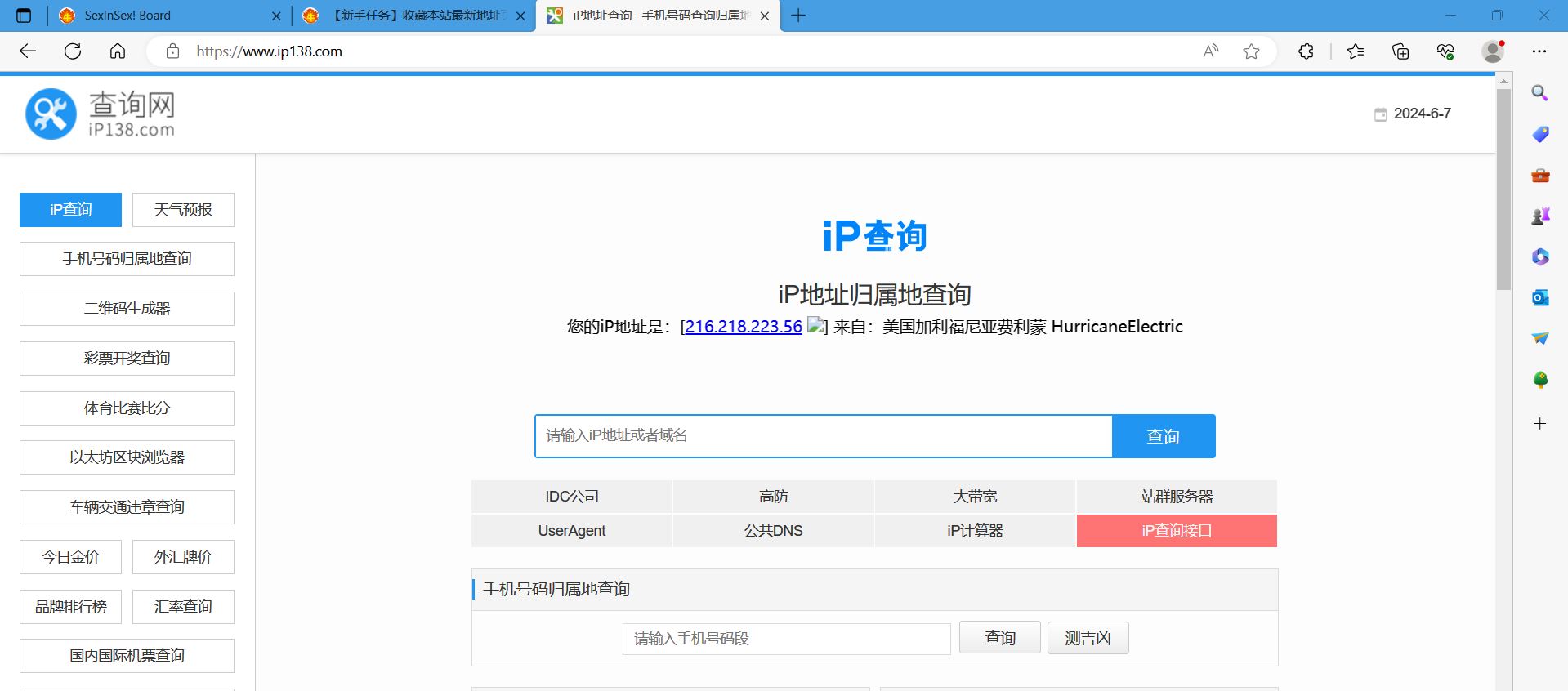Open sidebar Drop paper-plane icon
The width and height of the screenshot is (1568, 691).
(x=1540, y=338)
